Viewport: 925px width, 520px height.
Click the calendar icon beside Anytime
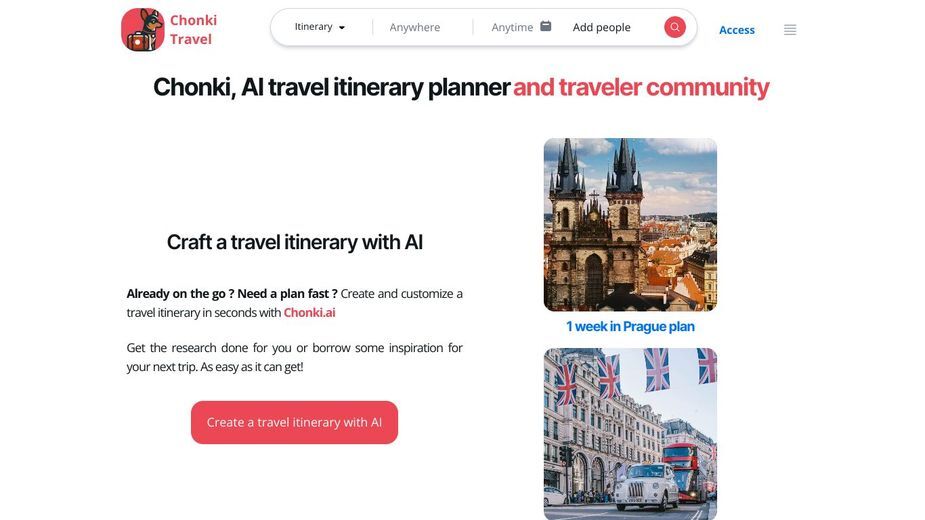click(x=546, y=26)
